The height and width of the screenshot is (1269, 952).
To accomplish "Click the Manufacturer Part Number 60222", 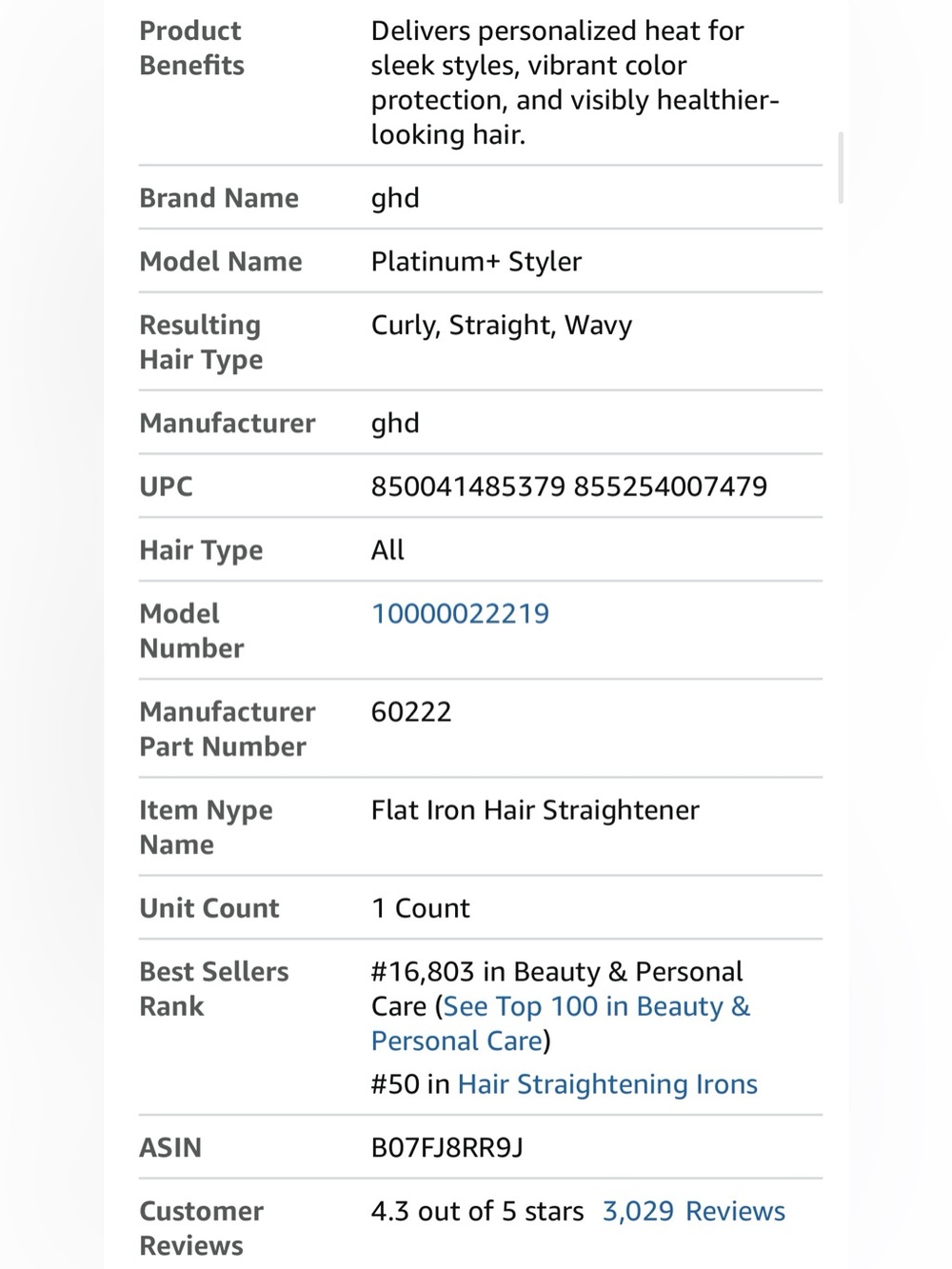I will tap(411, 712).
